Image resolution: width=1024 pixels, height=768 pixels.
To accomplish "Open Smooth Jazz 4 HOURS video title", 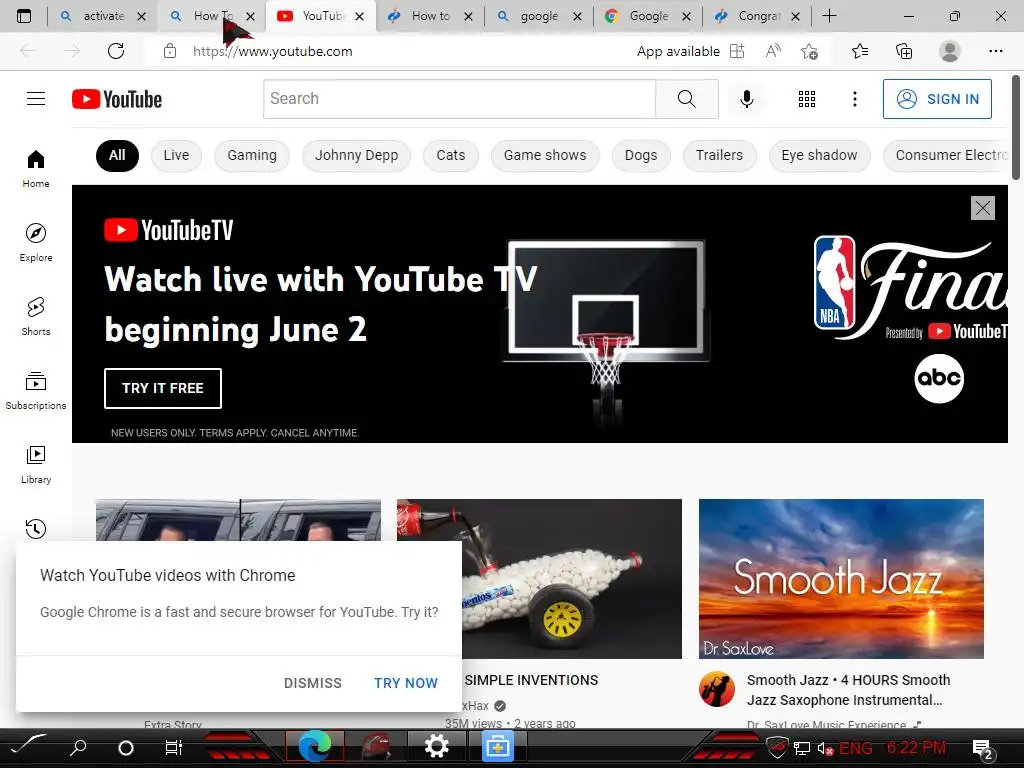I will point(848,690).
